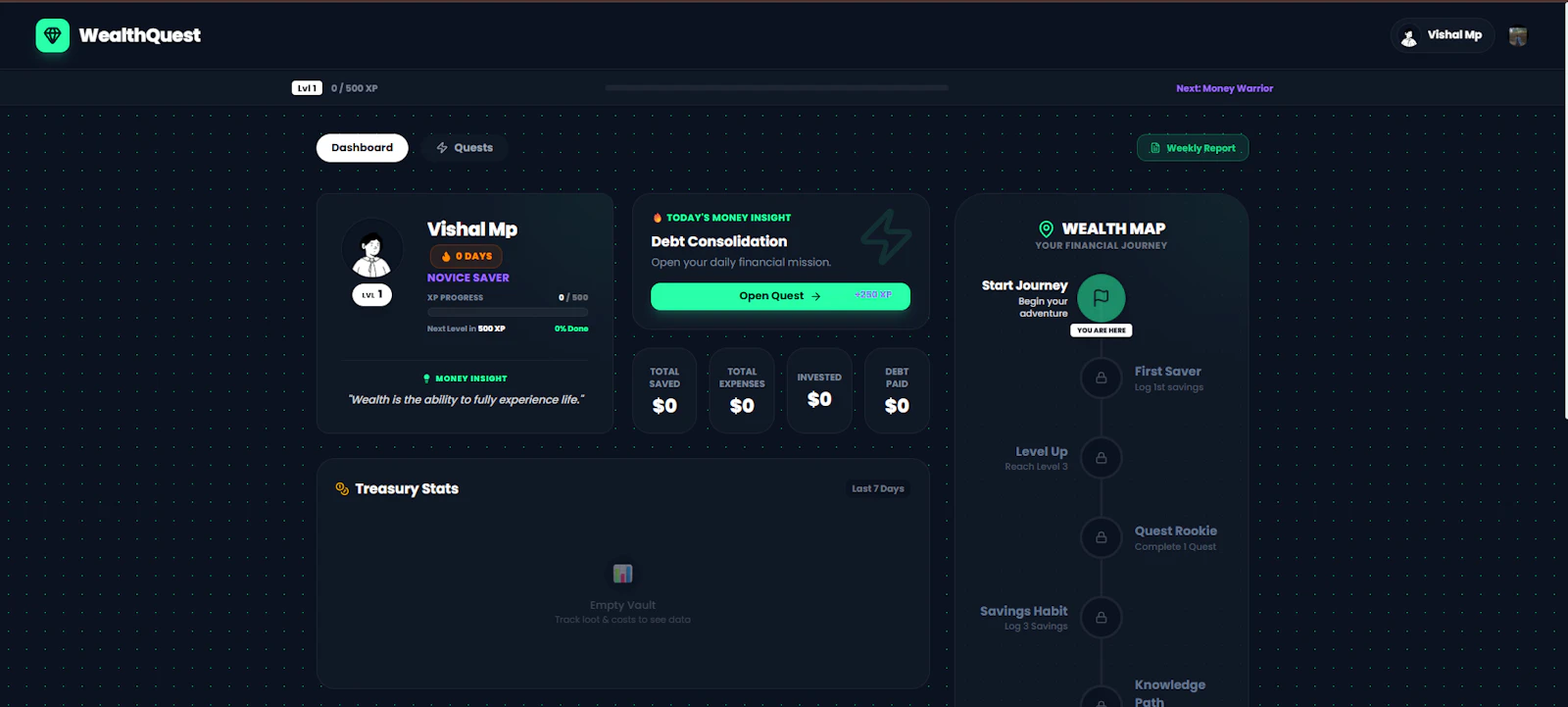
Task: Click the lightning bolt in the insight card
Action: click(886, 237)
